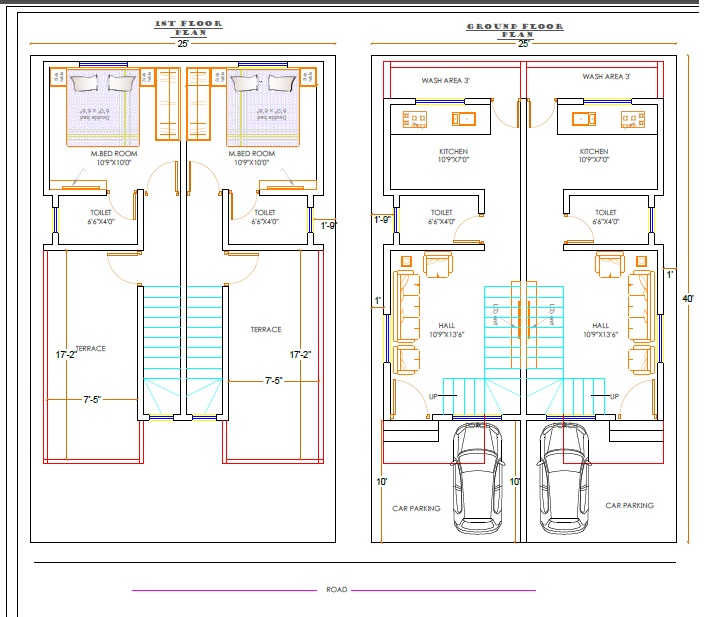Click the 7'-5" dimension on the left terrace
This screenshot has width=704, height=617.
92,399
